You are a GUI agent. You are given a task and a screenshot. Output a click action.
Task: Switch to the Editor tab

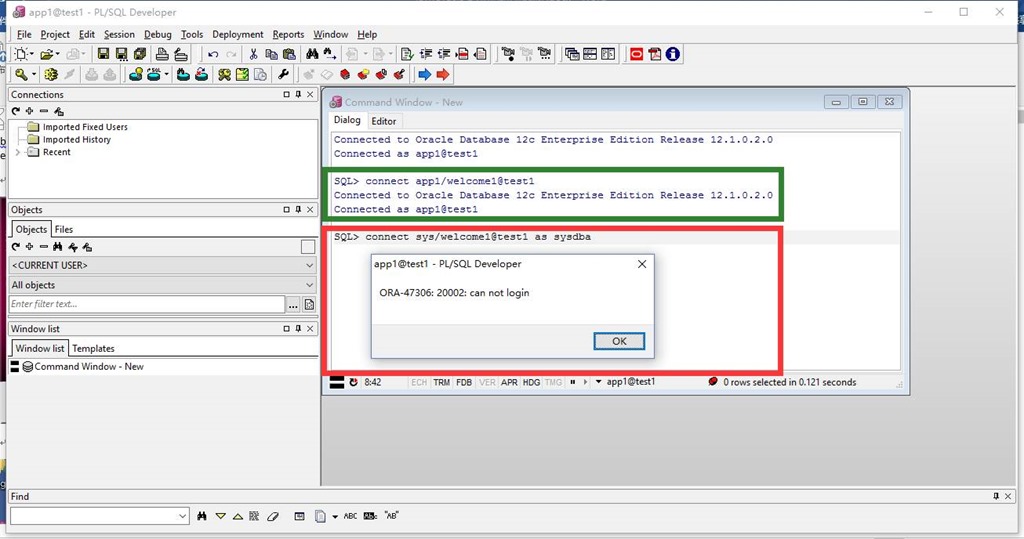click(383, 121)
